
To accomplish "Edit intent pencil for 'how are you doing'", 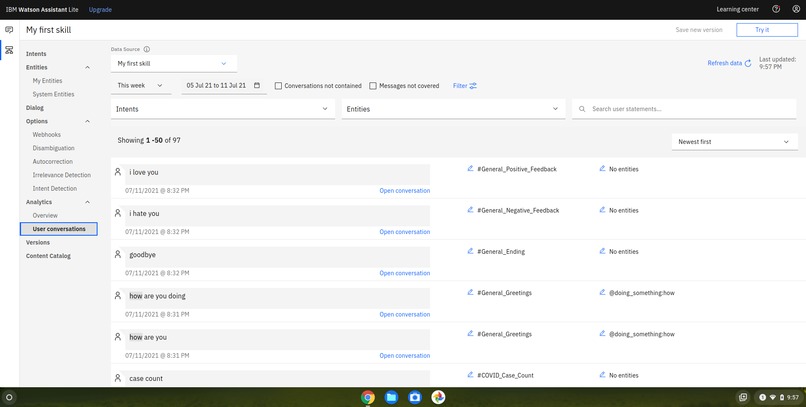I will [470, 292].
